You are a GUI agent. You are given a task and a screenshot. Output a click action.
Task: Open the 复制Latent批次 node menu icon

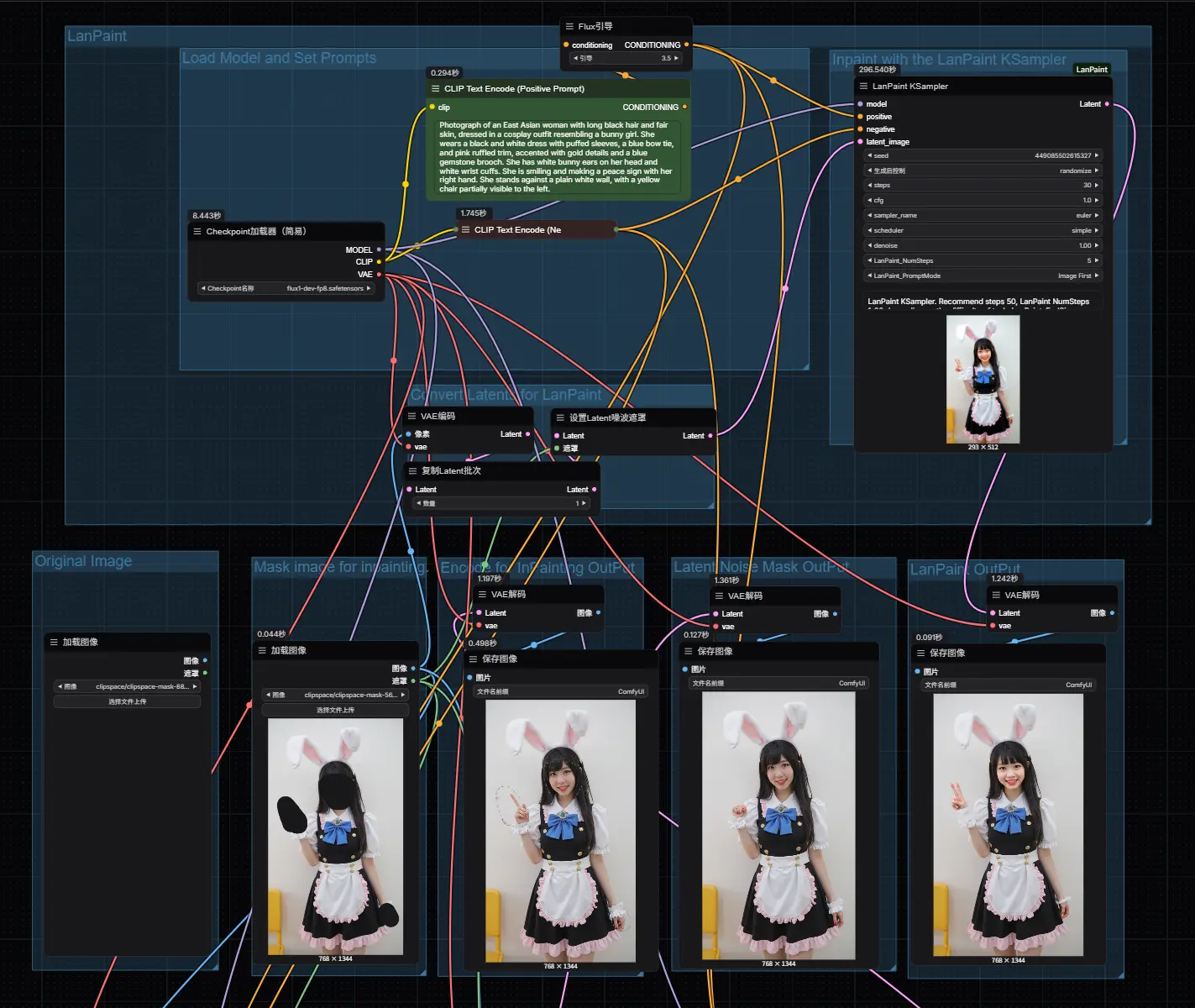pos(412,471)
